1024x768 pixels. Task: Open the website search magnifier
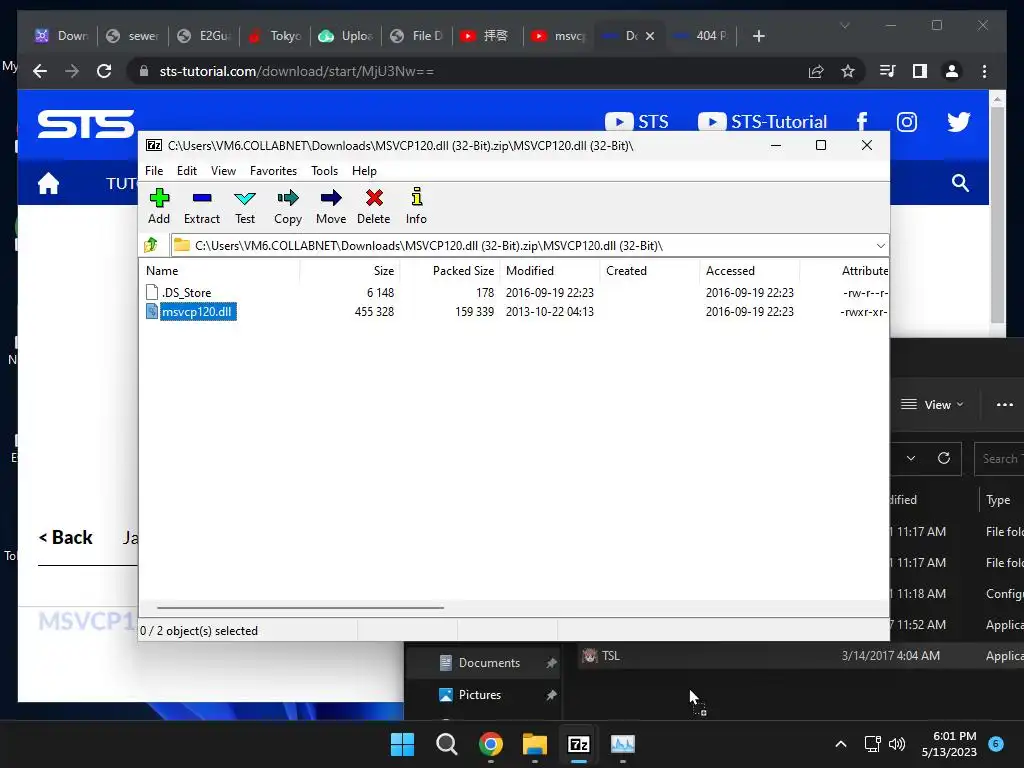960,183
